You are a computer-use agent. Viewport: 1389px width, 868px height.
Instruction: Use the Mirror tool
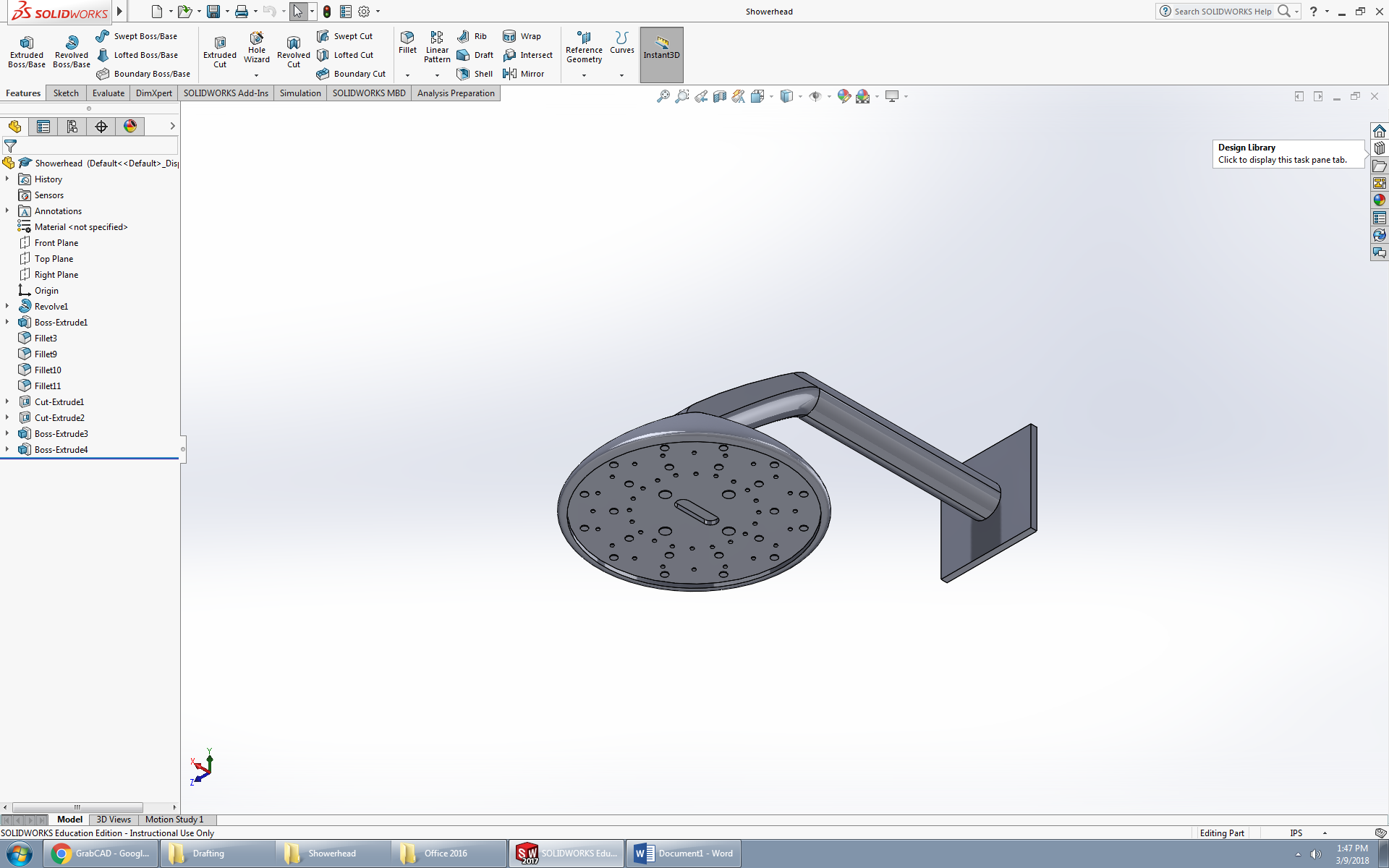pos(523,74)
